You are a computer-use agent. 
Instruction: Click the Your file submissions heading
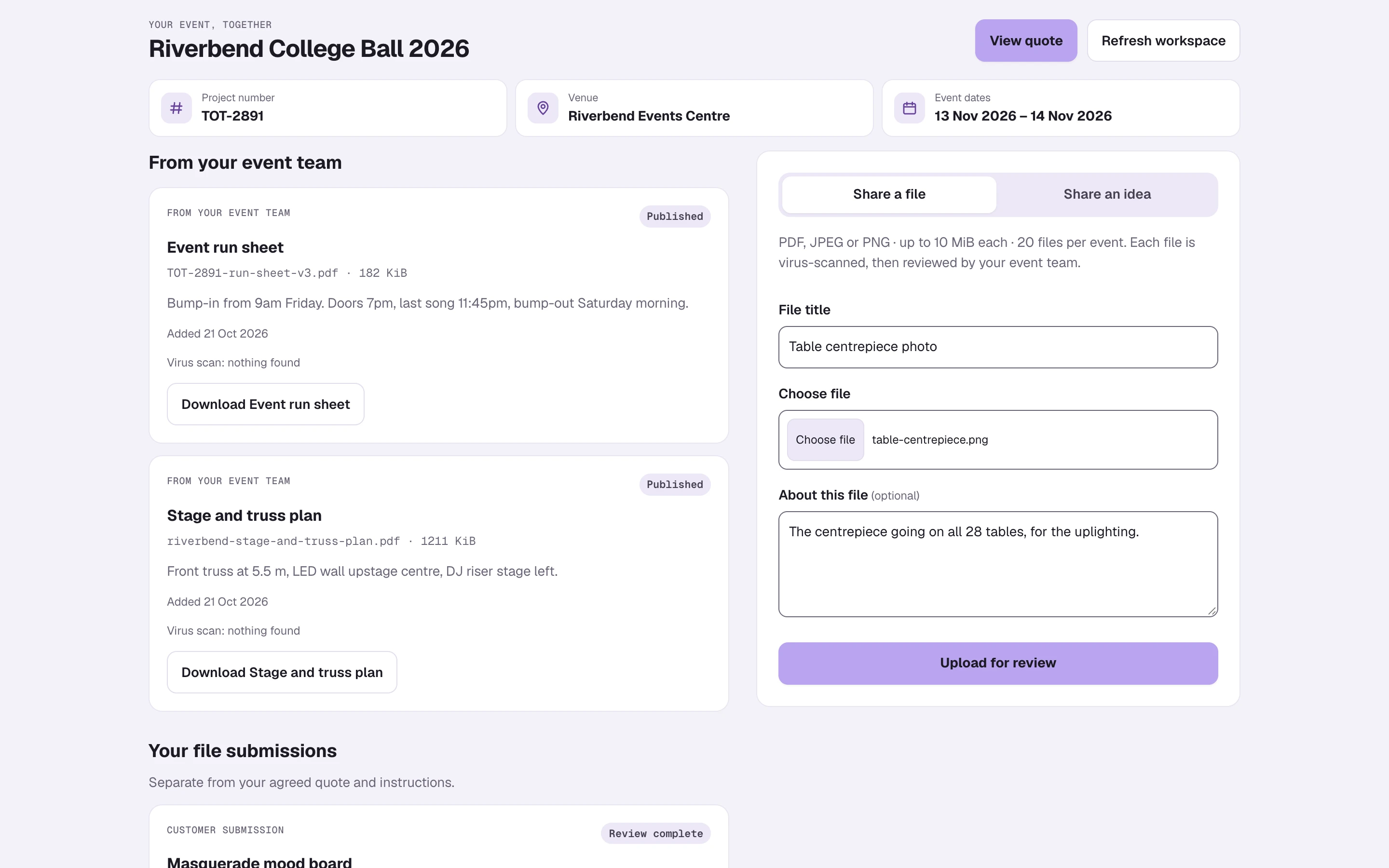pyautogui.click(x=242, y=751)
